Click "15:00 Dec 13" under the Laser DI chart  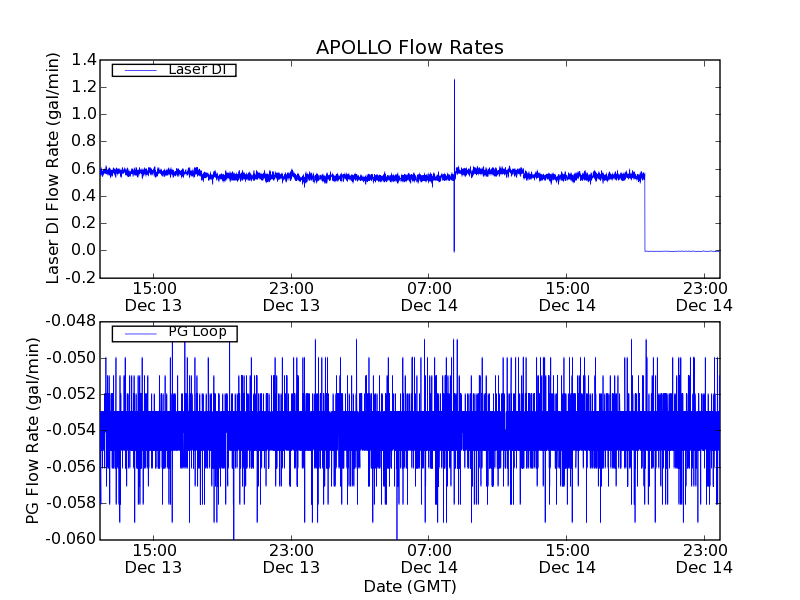tap(154, 297)
